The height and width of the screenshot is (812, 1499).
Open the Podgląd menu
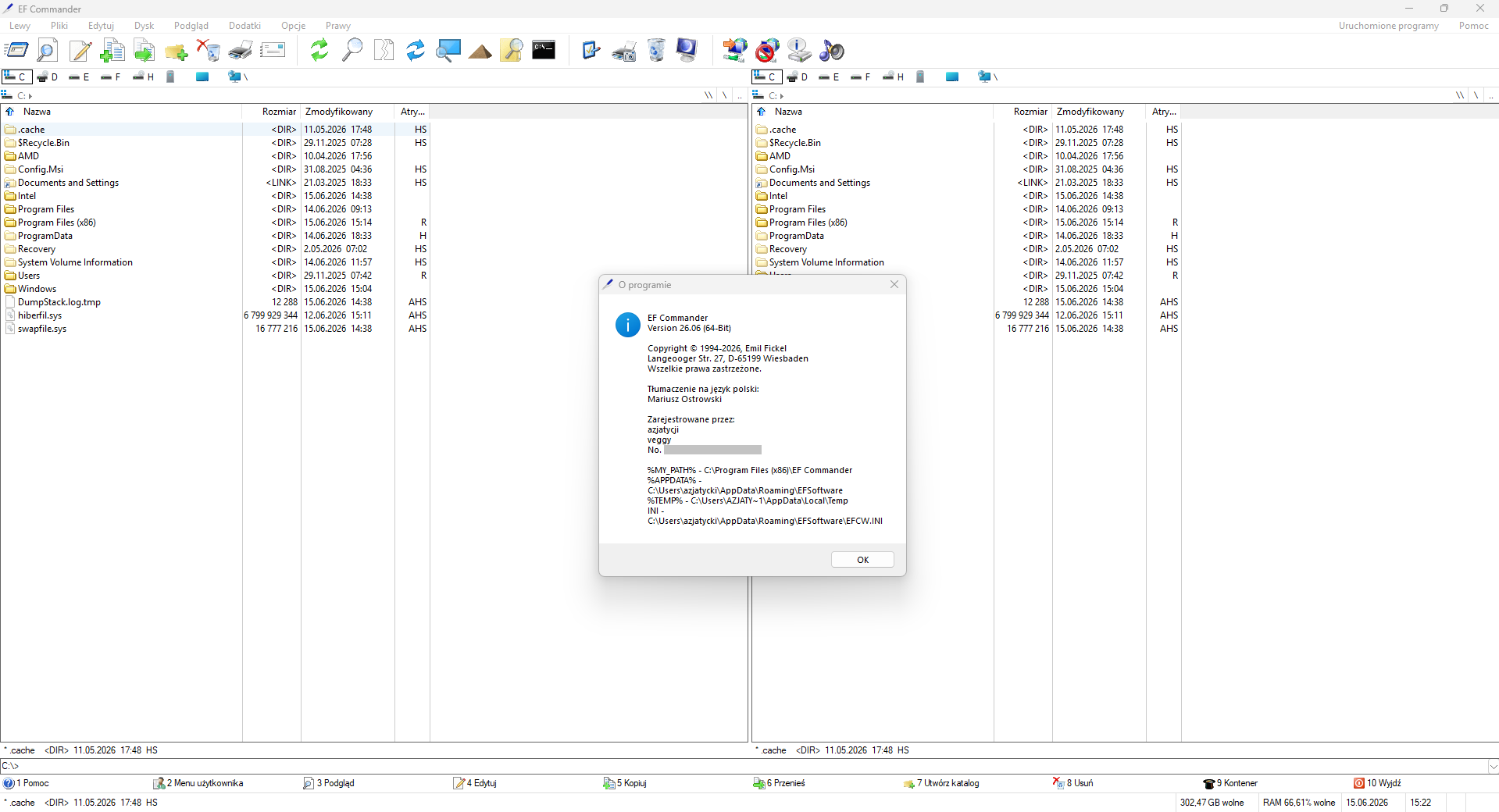point(191,26)
